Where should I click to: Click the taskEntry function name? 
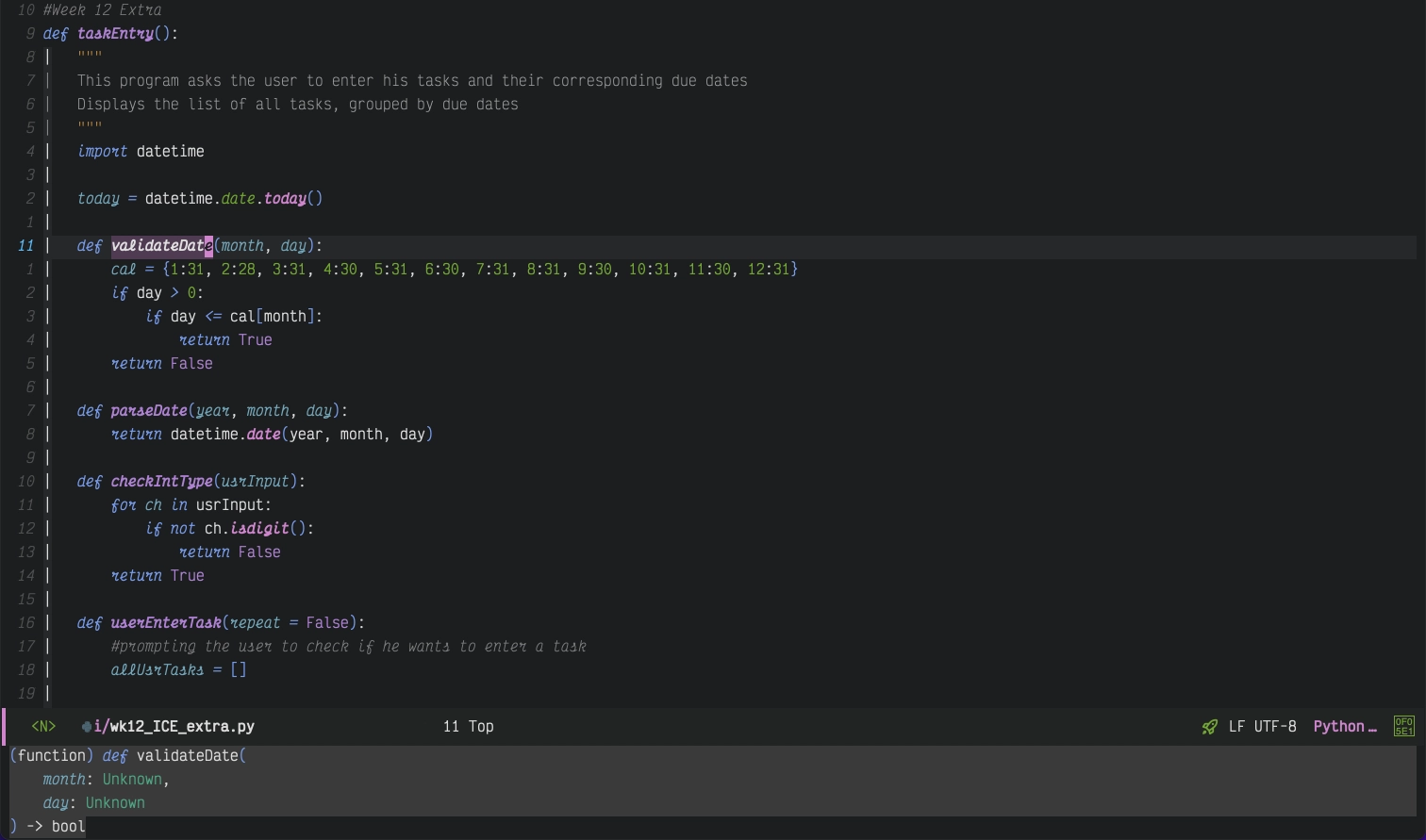coord(114,33)
